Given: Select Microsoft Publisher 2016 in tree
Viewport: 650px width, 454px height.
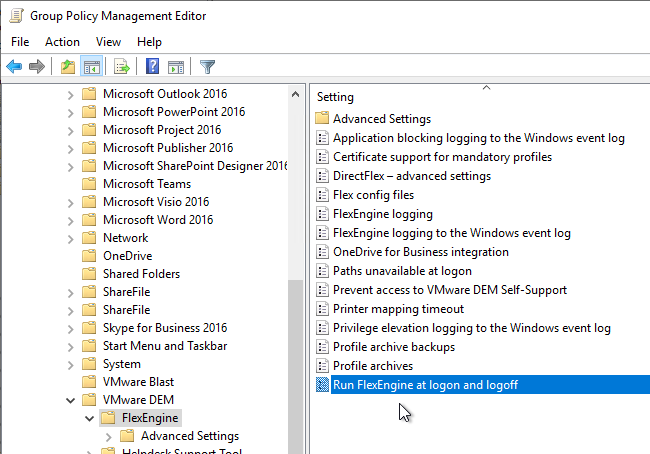Looking at the screenshot, I should [x=168, y=148].
